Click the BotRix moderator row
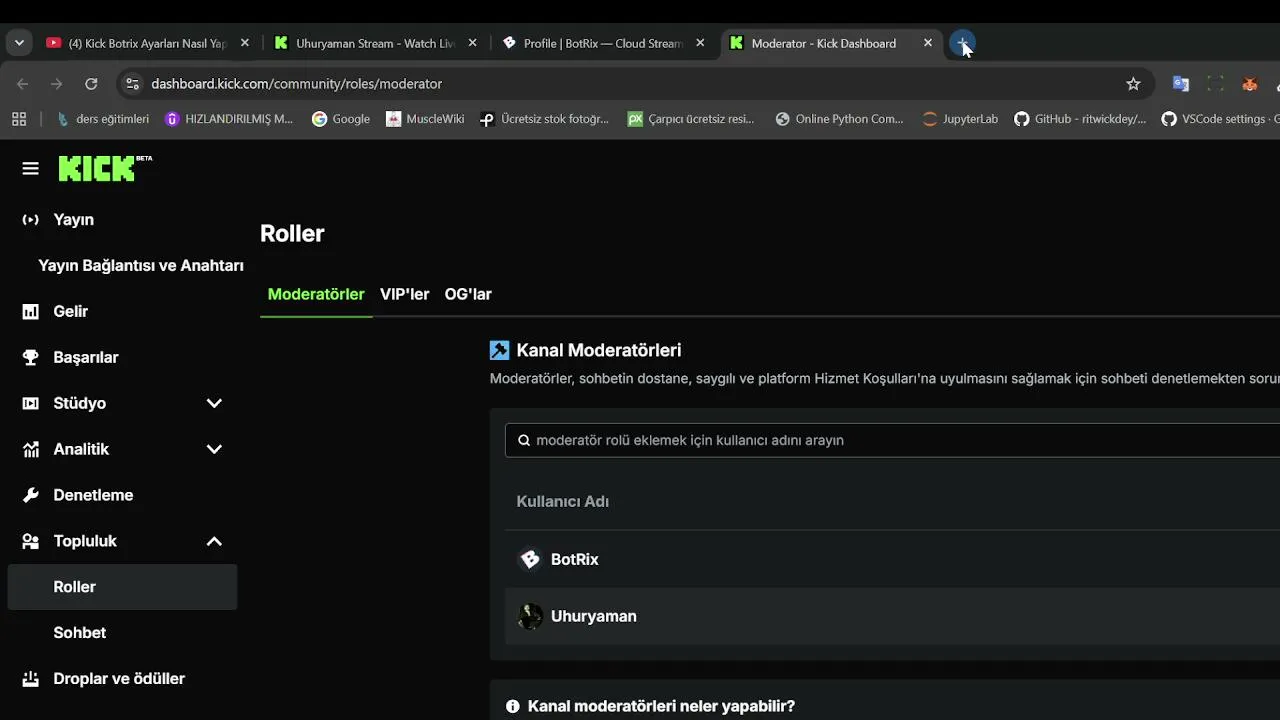Image resolution: width=1280 pixels, height=720 pixels. pos(893,560)
